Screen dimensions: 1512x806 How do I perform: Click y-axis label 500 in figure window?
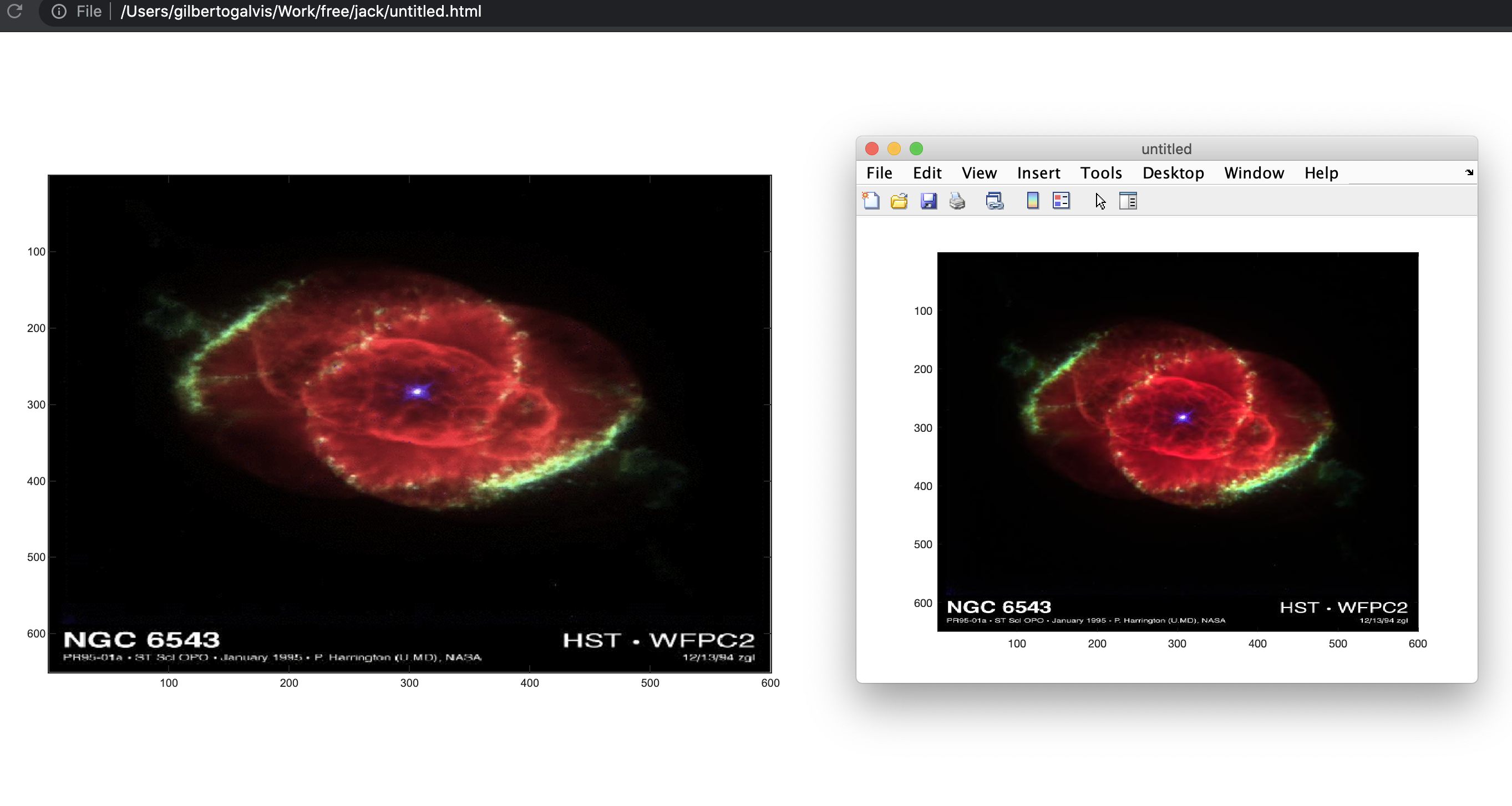point(923,544)
